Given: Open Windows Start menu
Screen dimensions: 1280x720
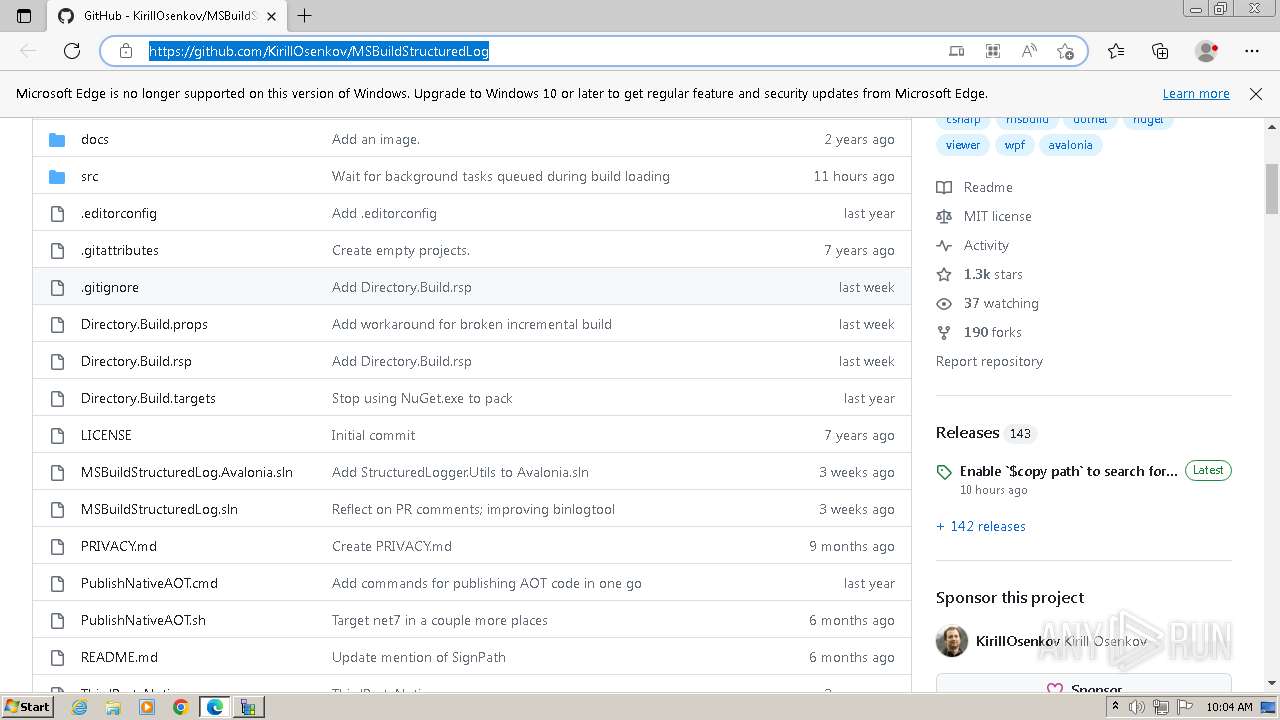Looking at the screenshot, I should (x=28, y=706).
